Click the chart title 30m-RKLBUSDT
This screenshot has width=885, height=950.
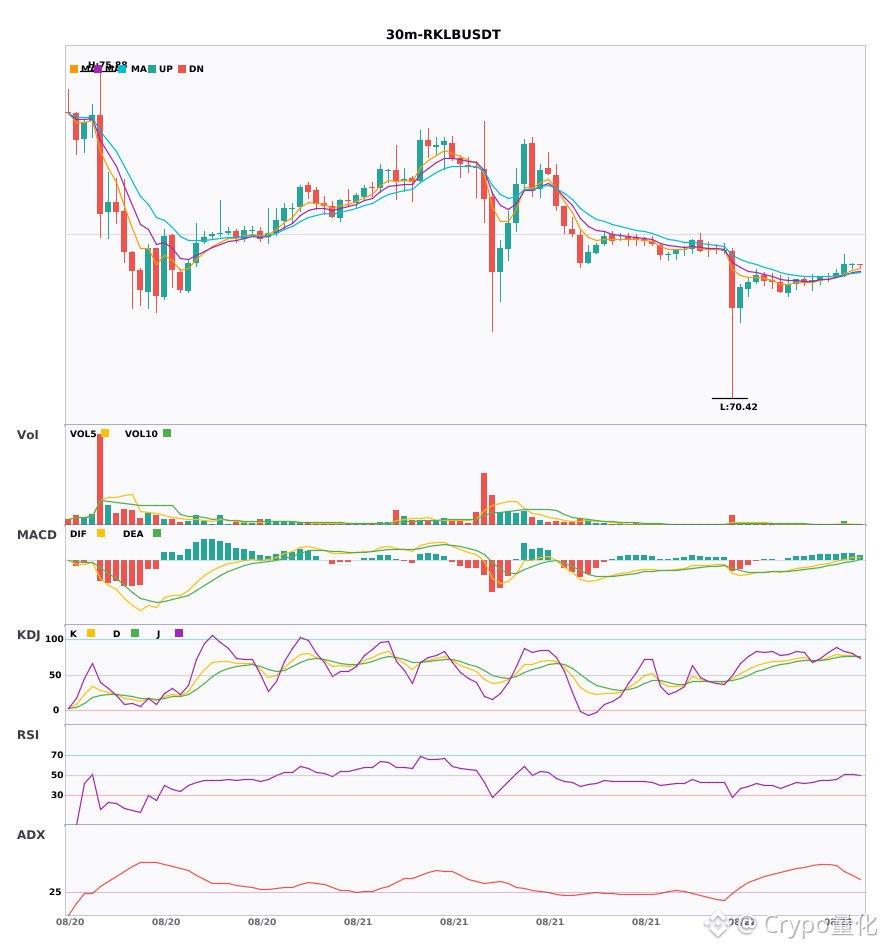click(x=443, y=35)
